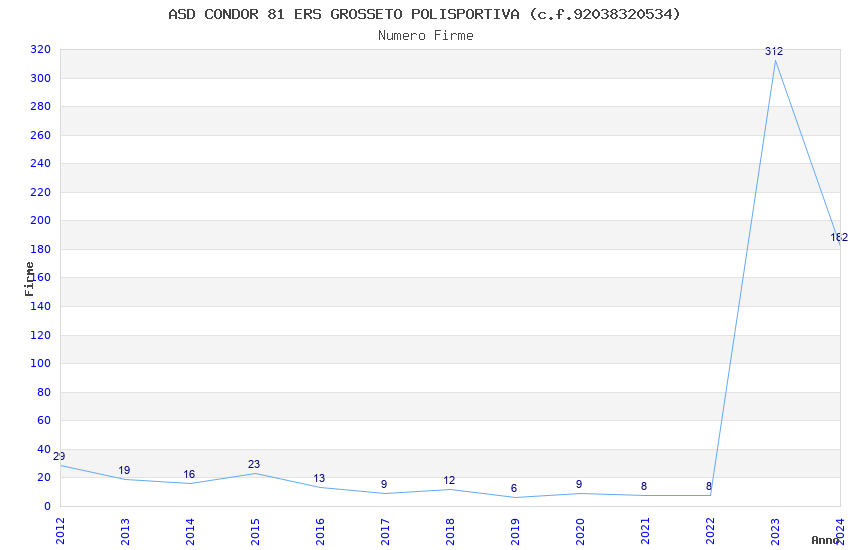
Task: Click the 240 y-axis tick label
Action: click(x=41, y=163)
